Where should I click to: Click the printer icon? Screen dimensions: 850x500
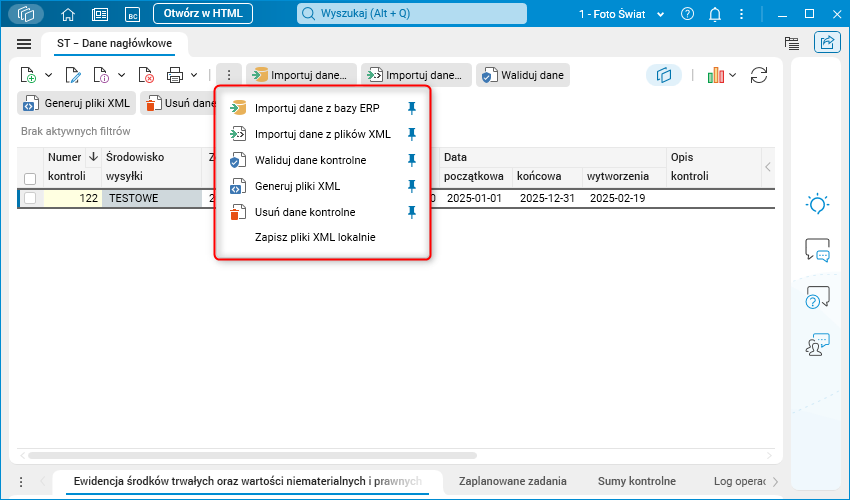tap(175, 75)
